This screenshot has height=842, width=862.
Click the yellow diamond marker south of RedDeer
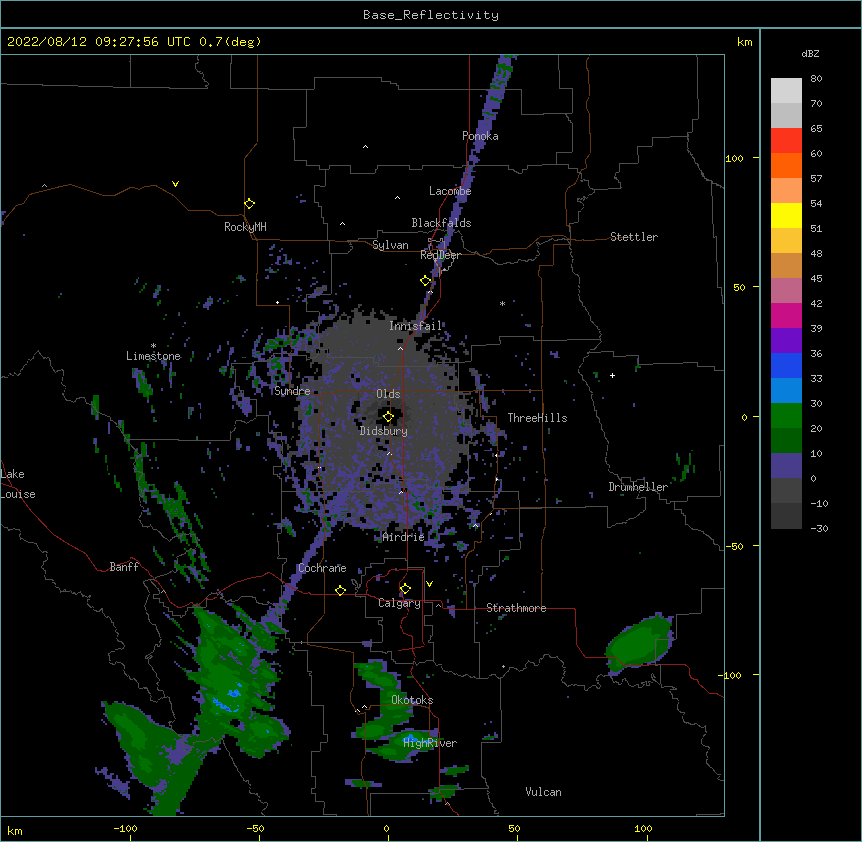point(425,281)
